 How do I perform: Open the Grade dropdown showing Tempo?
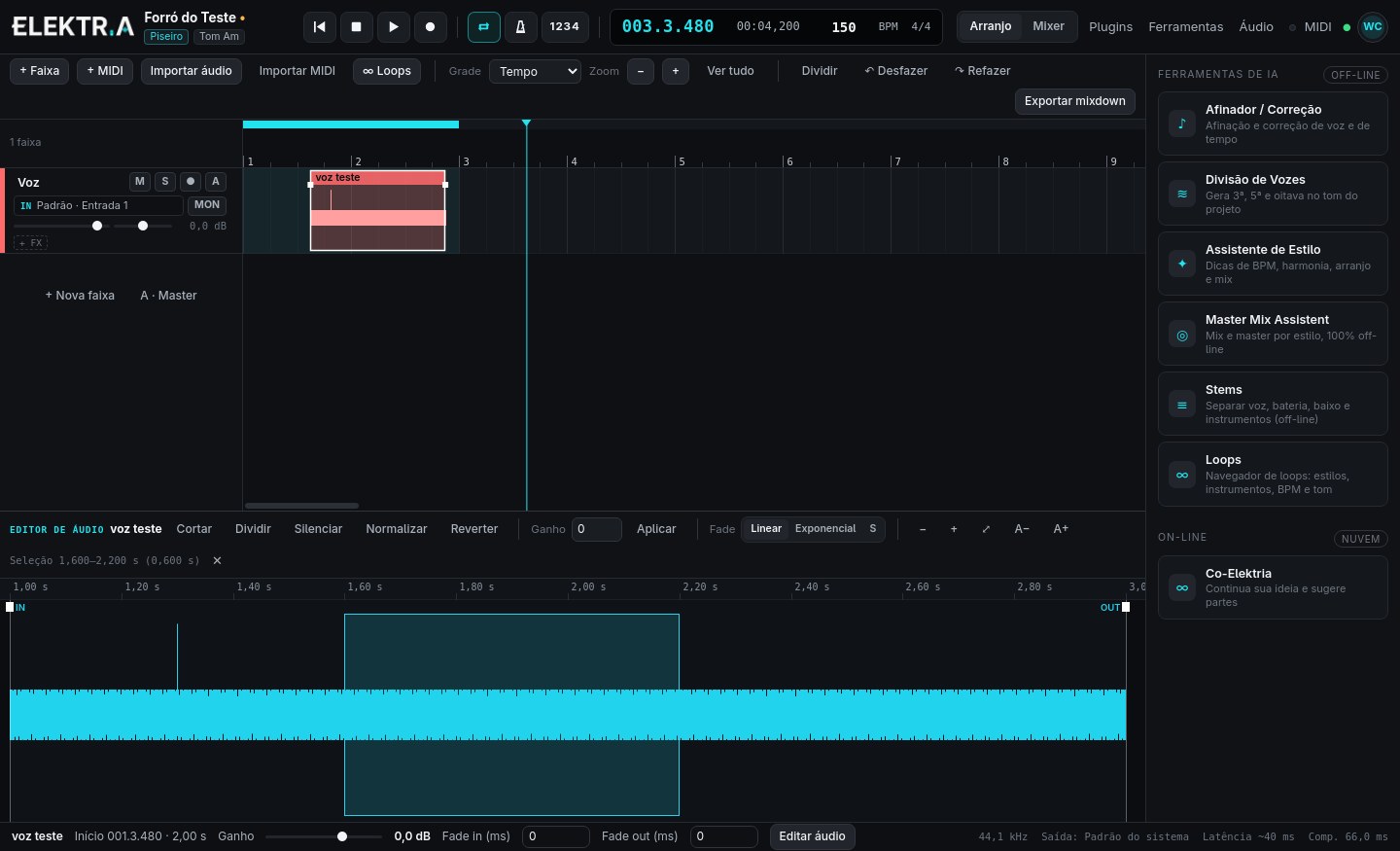[535, 71]
